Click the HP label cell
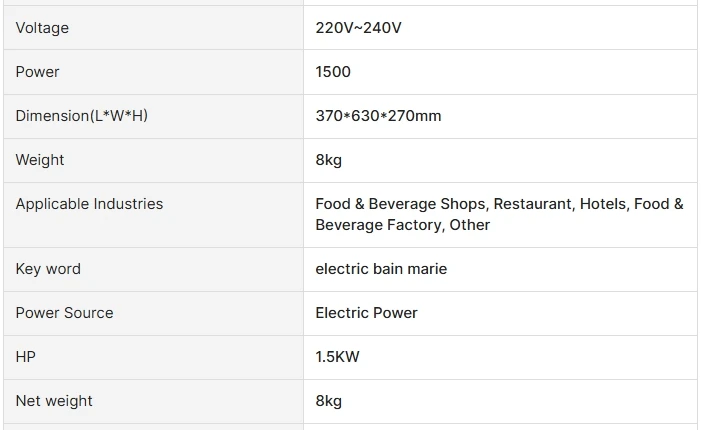This screenshot has height=430, width=701. pyautogui.click(x=25, y=357)
